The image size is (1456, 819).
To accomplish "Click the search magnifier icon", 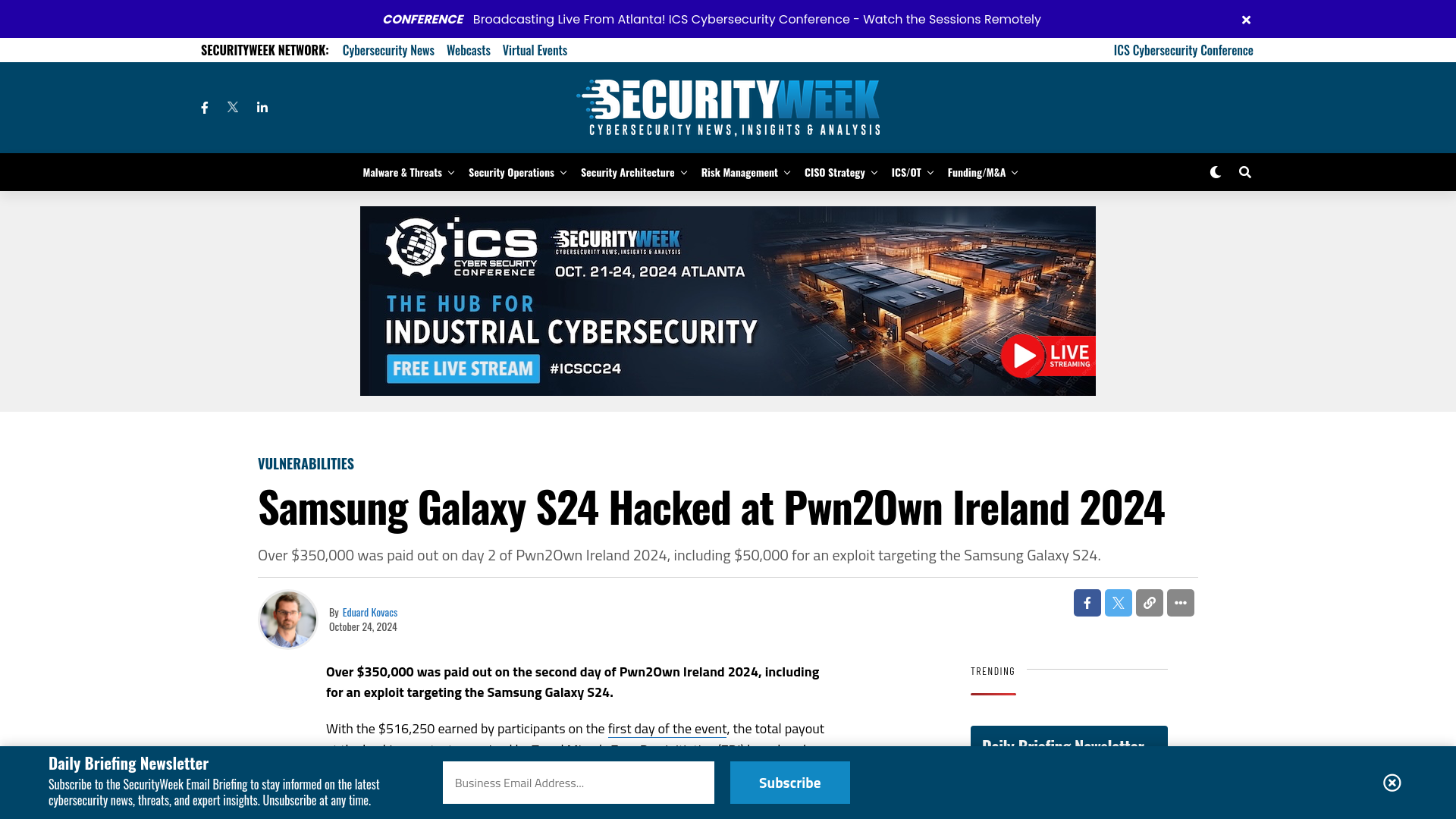I will tap(1244, 172).
